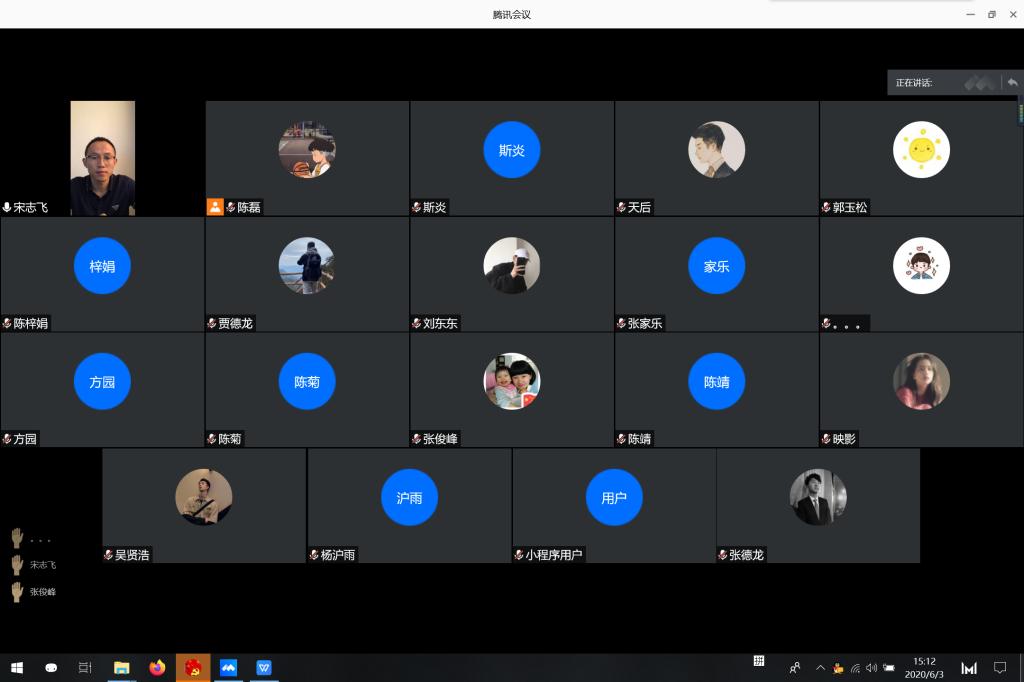Toggle the system volume icon in tray
This screenshot has width=1024, height=682.
(x=871, y=668)
